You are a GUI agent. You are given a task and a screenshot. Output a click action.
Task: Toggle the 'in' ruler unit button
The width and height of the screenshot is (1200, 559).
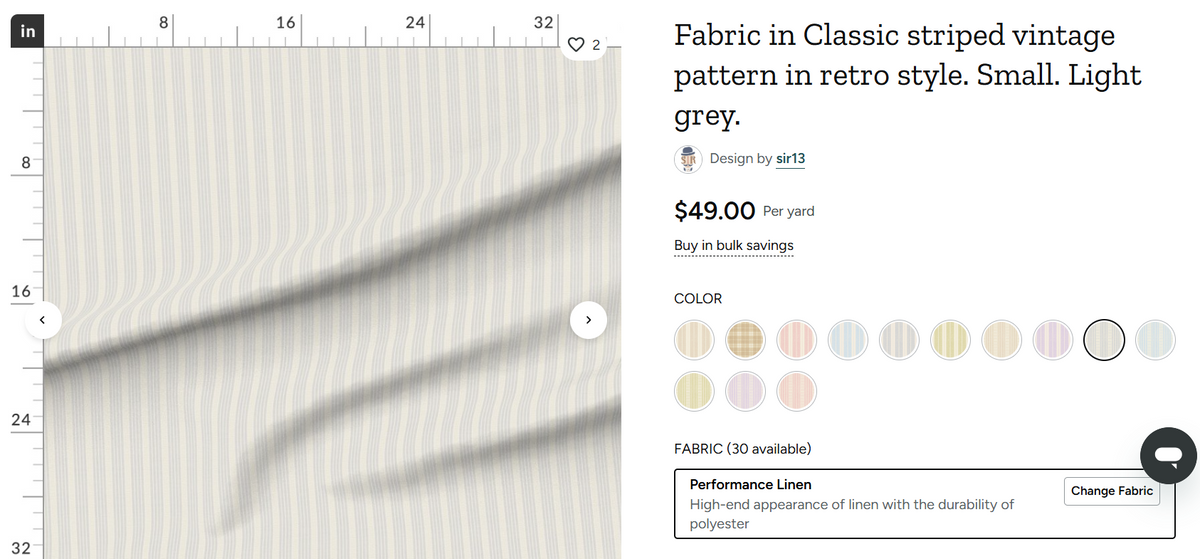[28, 32]
